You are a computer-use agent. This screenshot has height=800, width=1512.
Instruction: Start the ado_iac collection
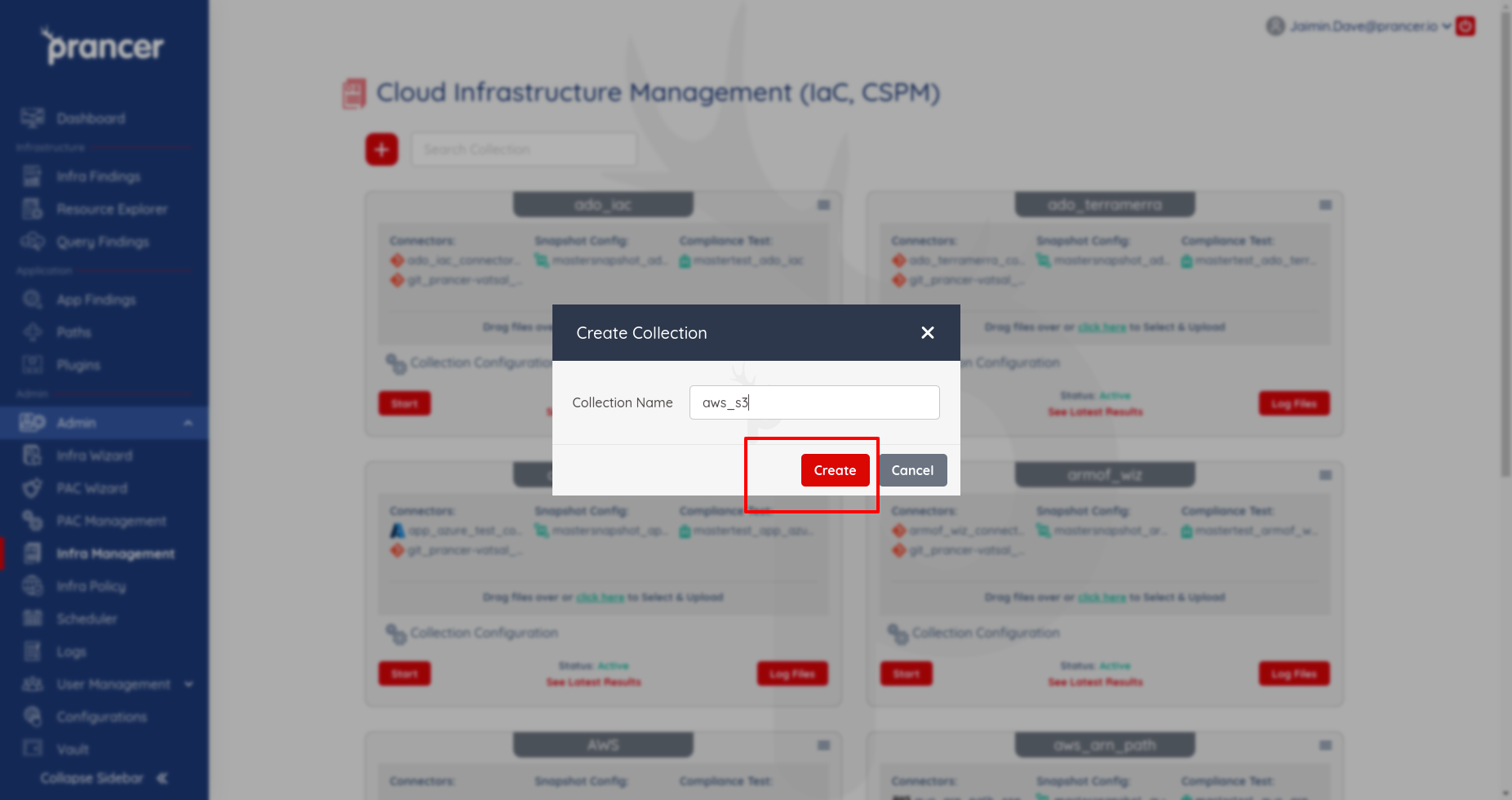pos(405,403)
